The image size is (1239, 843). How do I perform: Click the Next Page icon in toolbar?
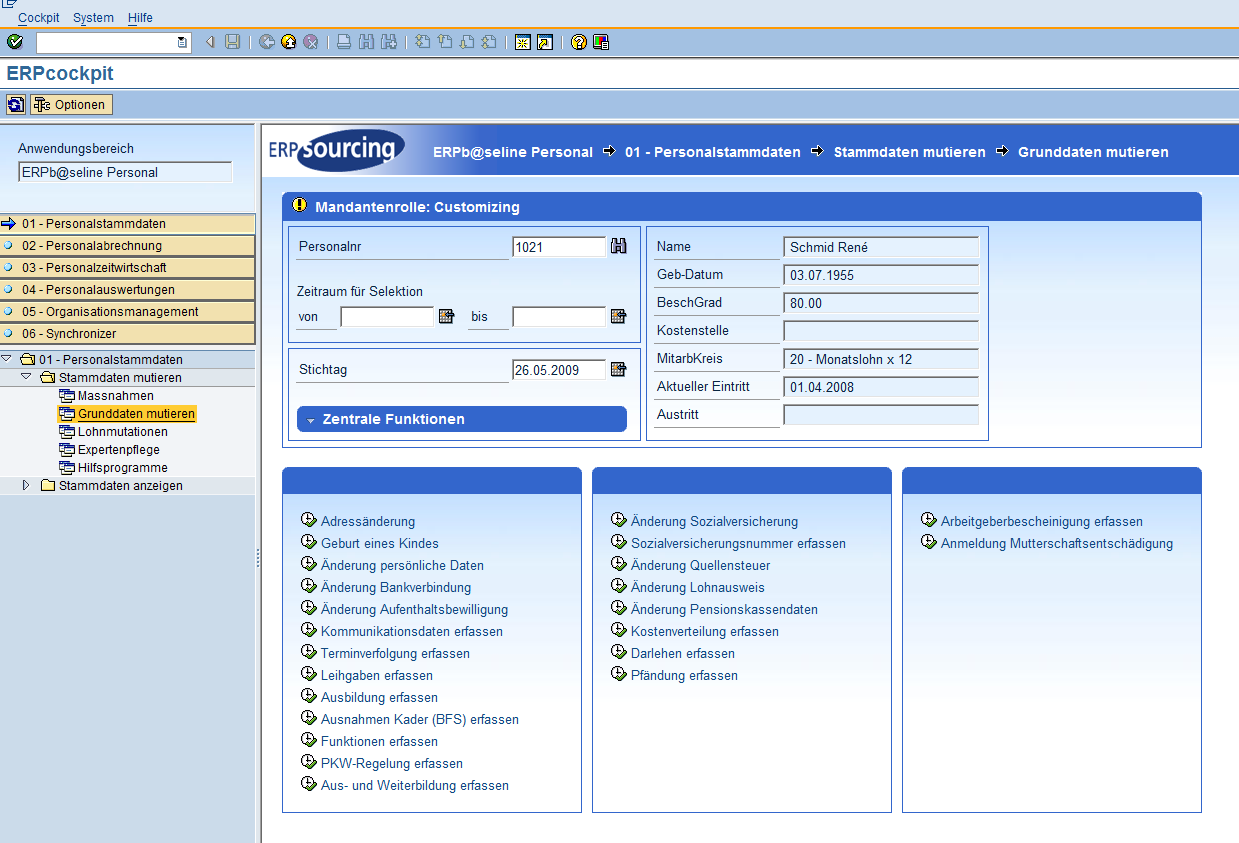click(x=467, y=42)
